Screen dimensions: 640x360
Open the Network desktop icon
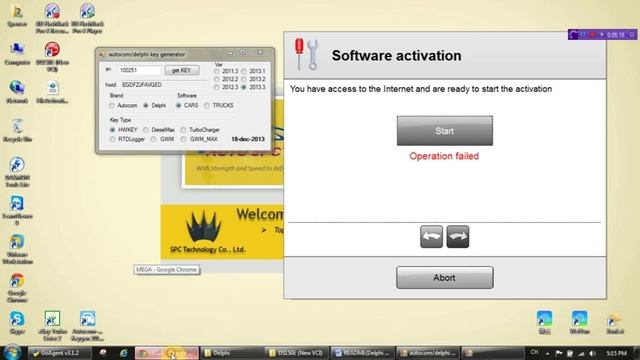17,92
